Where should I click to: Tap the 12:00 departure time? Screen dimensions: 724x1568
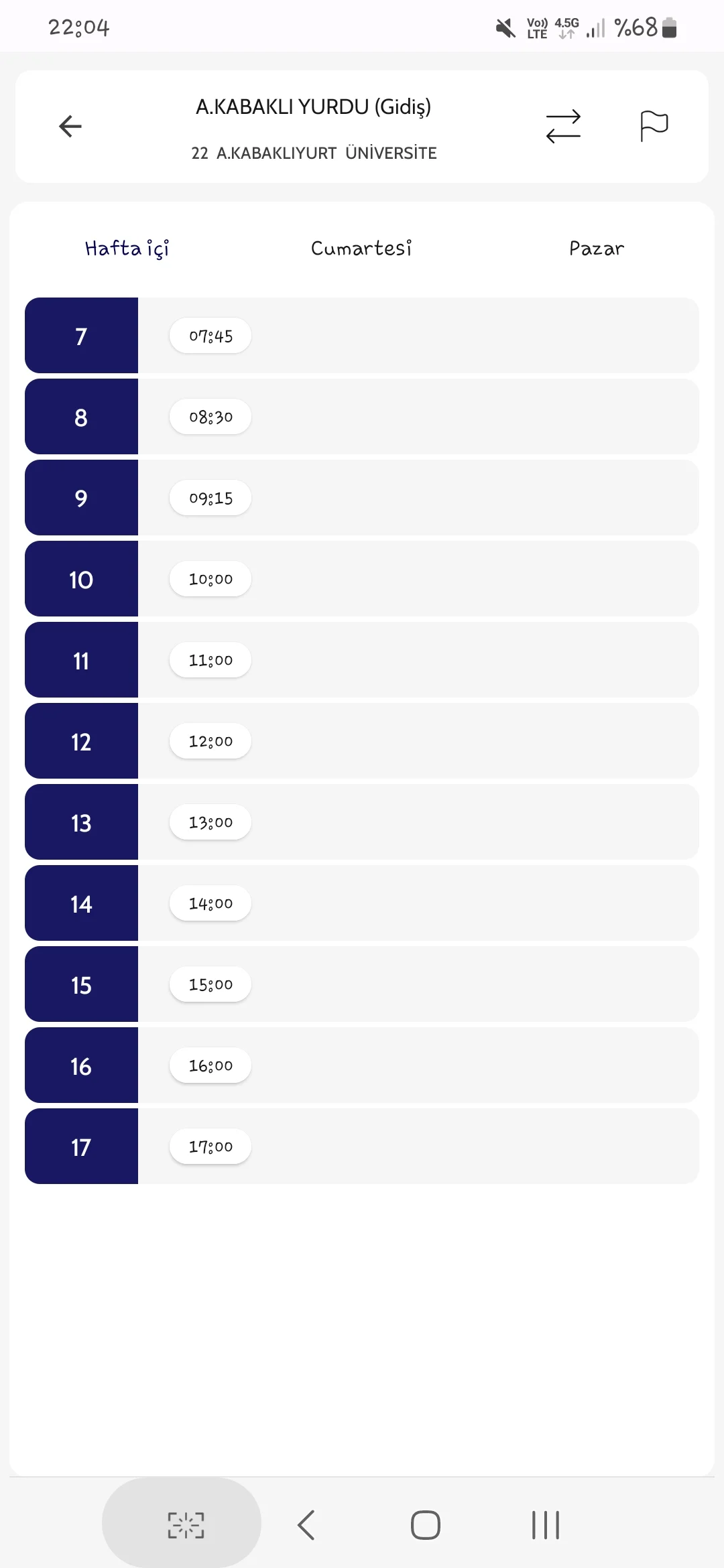(210, 741)
